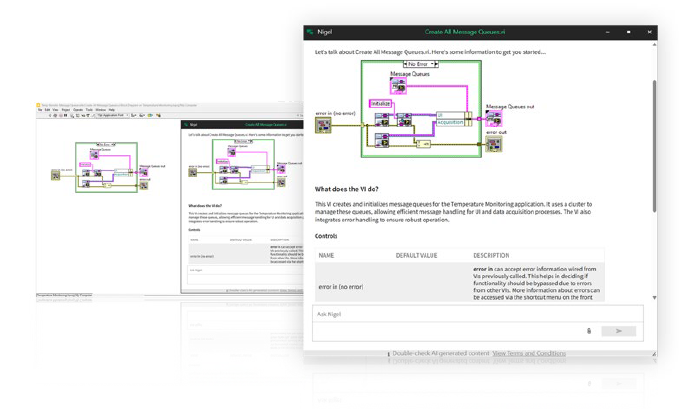The image size is (700, 409).
Task: Click next-case arrow right of No Error in Nigel diagram
Action: pyautogui.click(x=436, y=64)
